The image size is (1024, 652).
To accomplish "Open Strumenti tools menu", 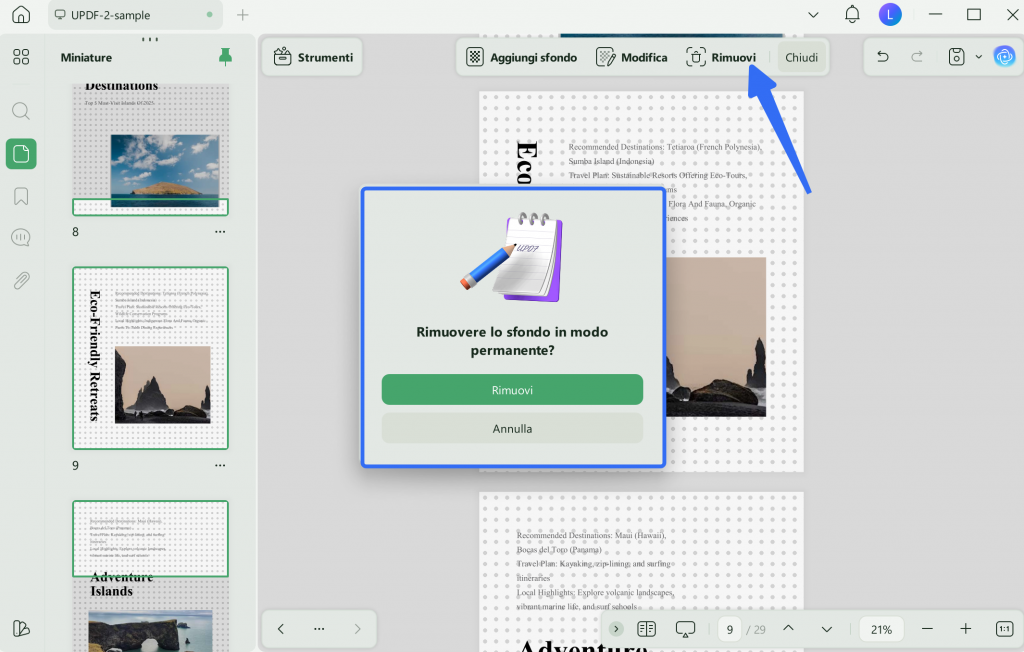I will pyautogui.click(x=313, y=57).
